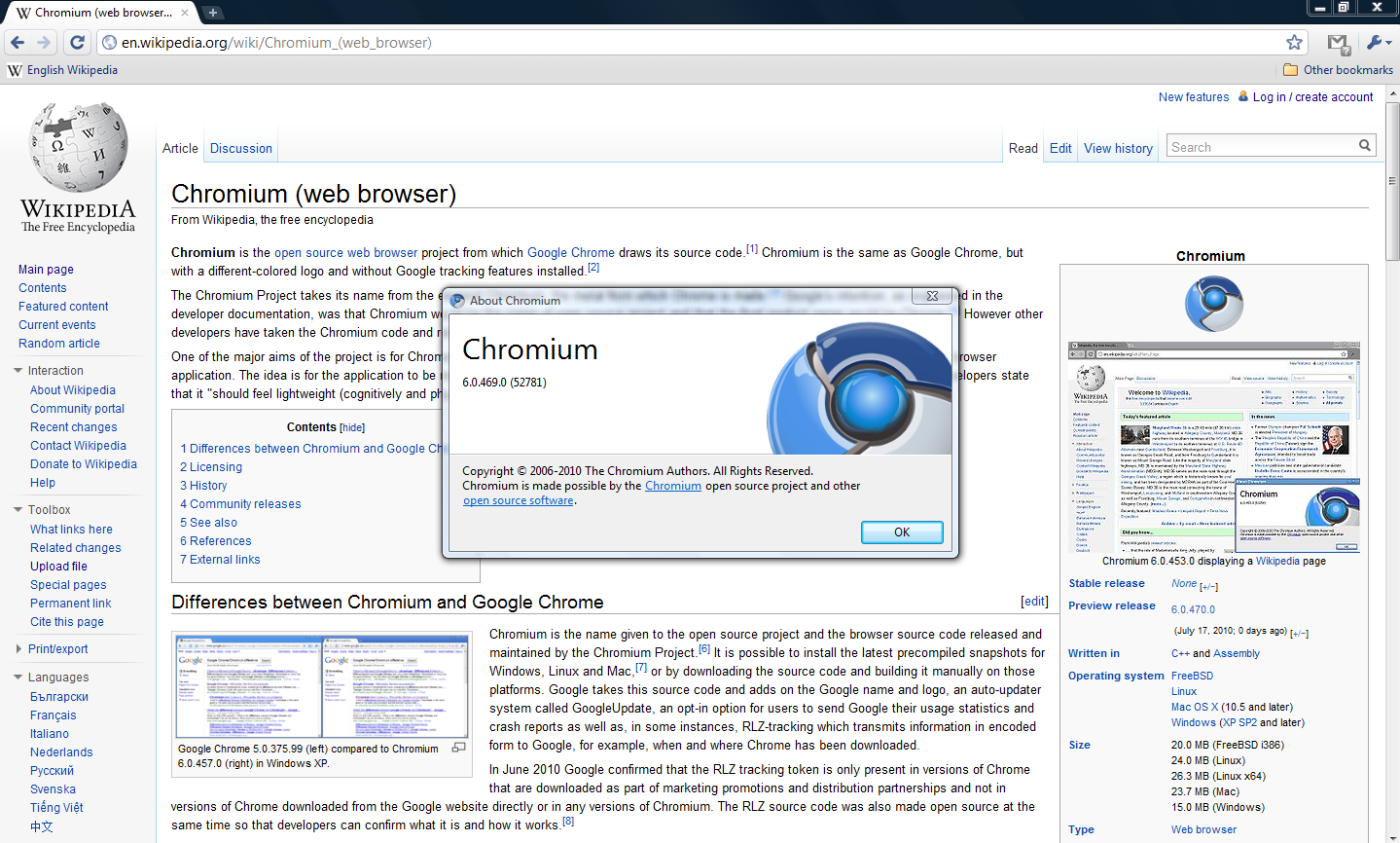Open the 6.0.470.0 preview release link
This screenshot has width=1400, height=843.
(x=1194, y=609)
